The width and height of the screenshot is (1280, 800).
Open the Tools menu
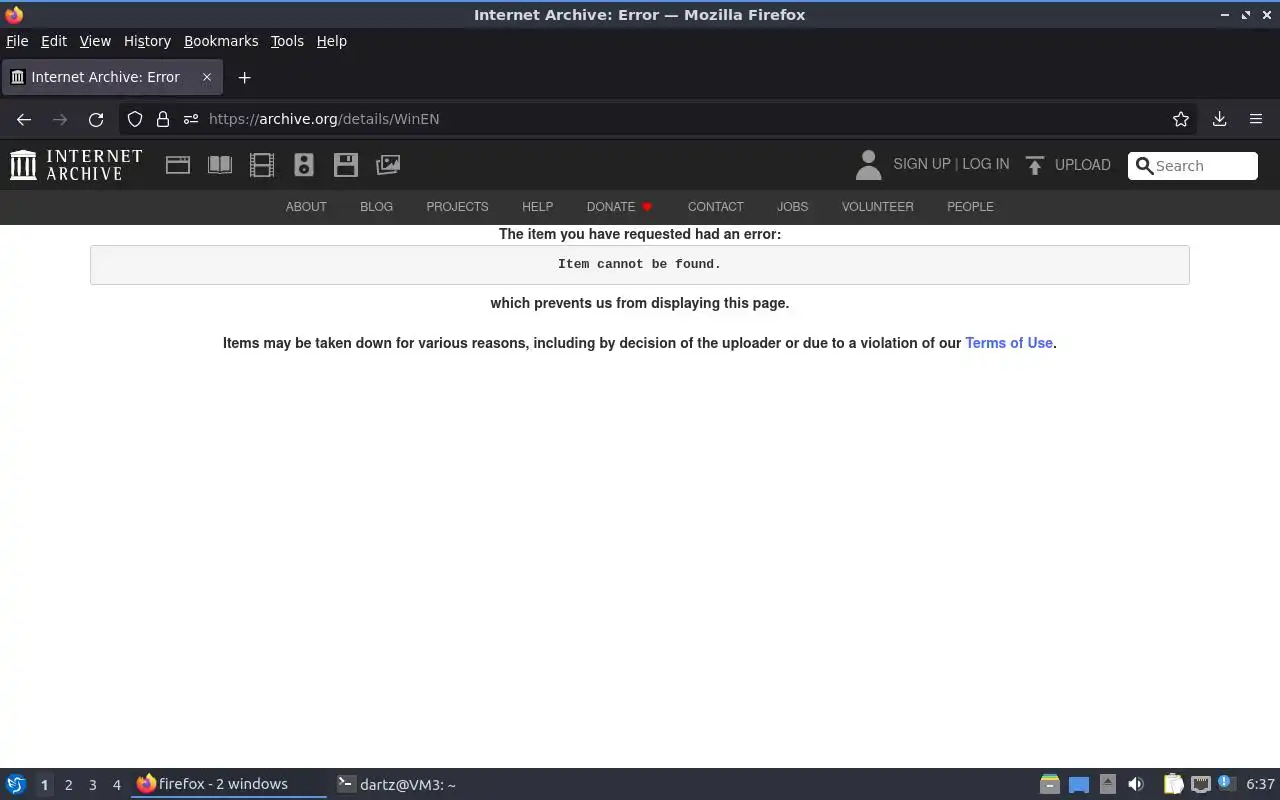pyautogui.click(x=287, y=41)
